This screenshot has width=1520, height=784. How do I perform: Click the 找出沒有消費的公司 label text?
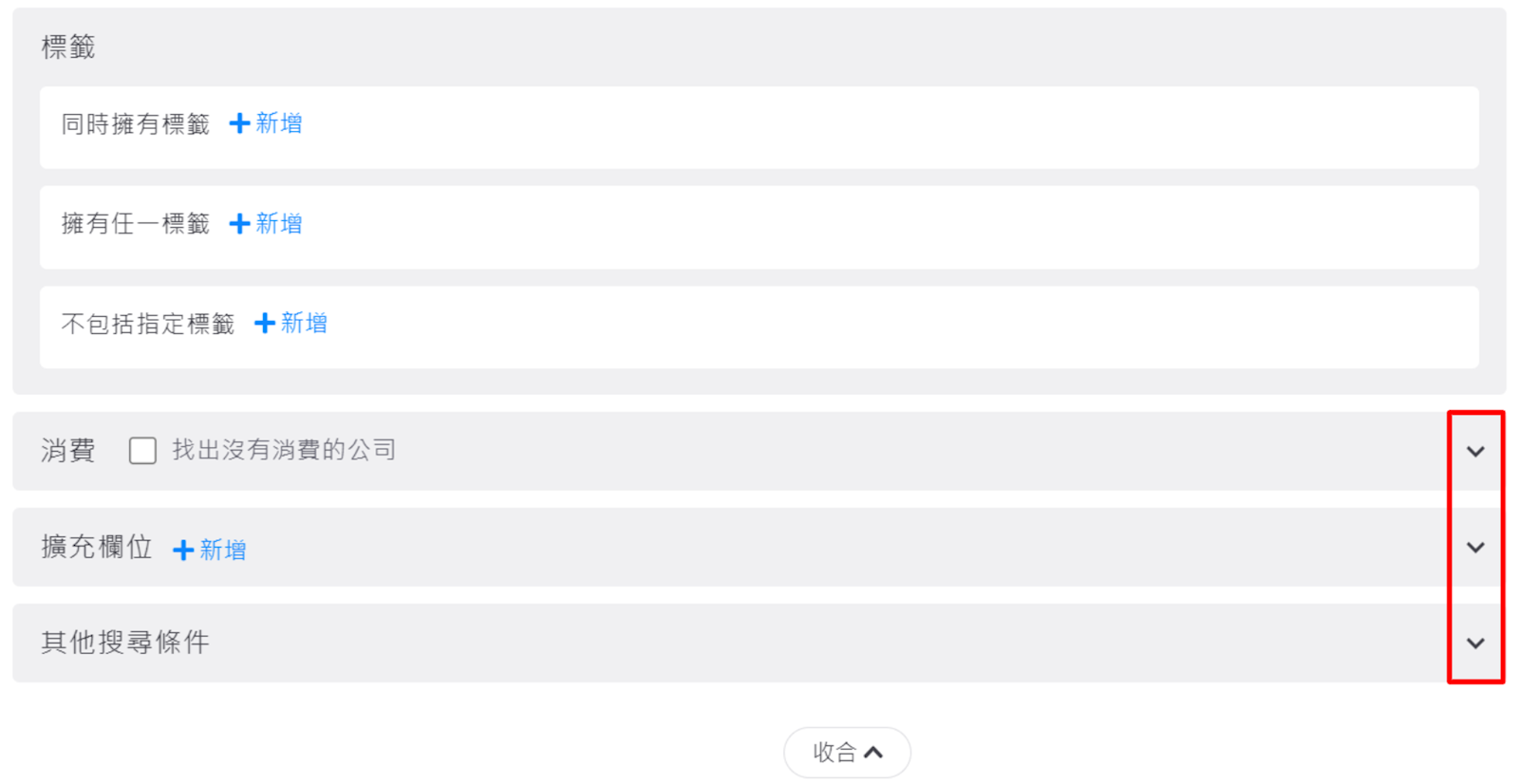click(x=284, y=450)
